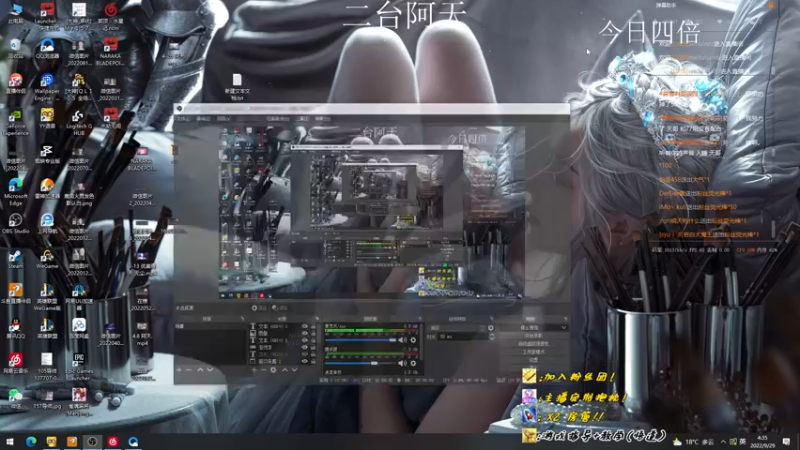
Task: Pop out the Sources dock panel
Action: point(317,319)
